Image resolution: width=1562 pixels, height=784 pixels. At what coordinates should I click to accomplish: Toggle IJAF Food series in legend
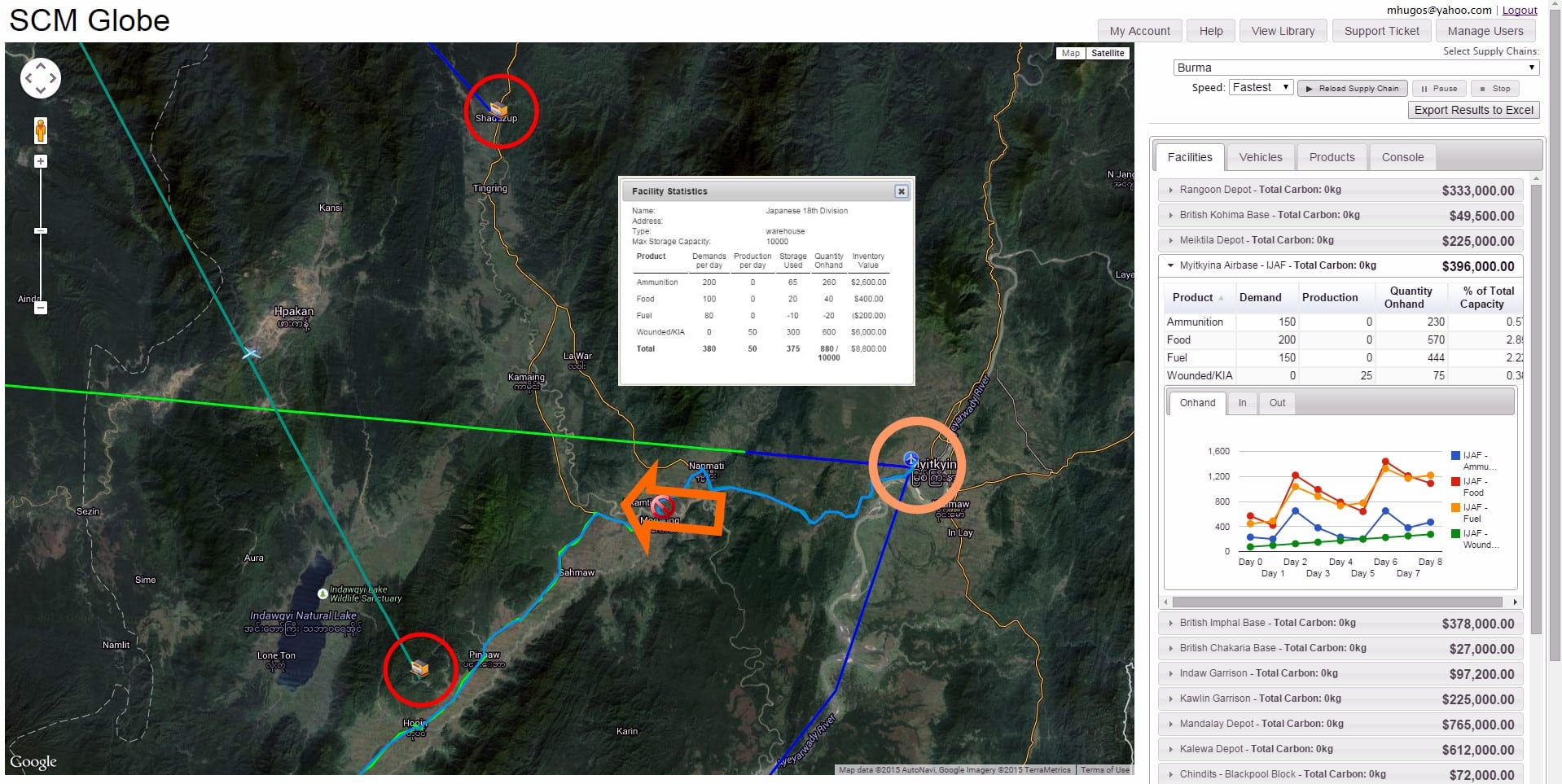(1470, 487)
